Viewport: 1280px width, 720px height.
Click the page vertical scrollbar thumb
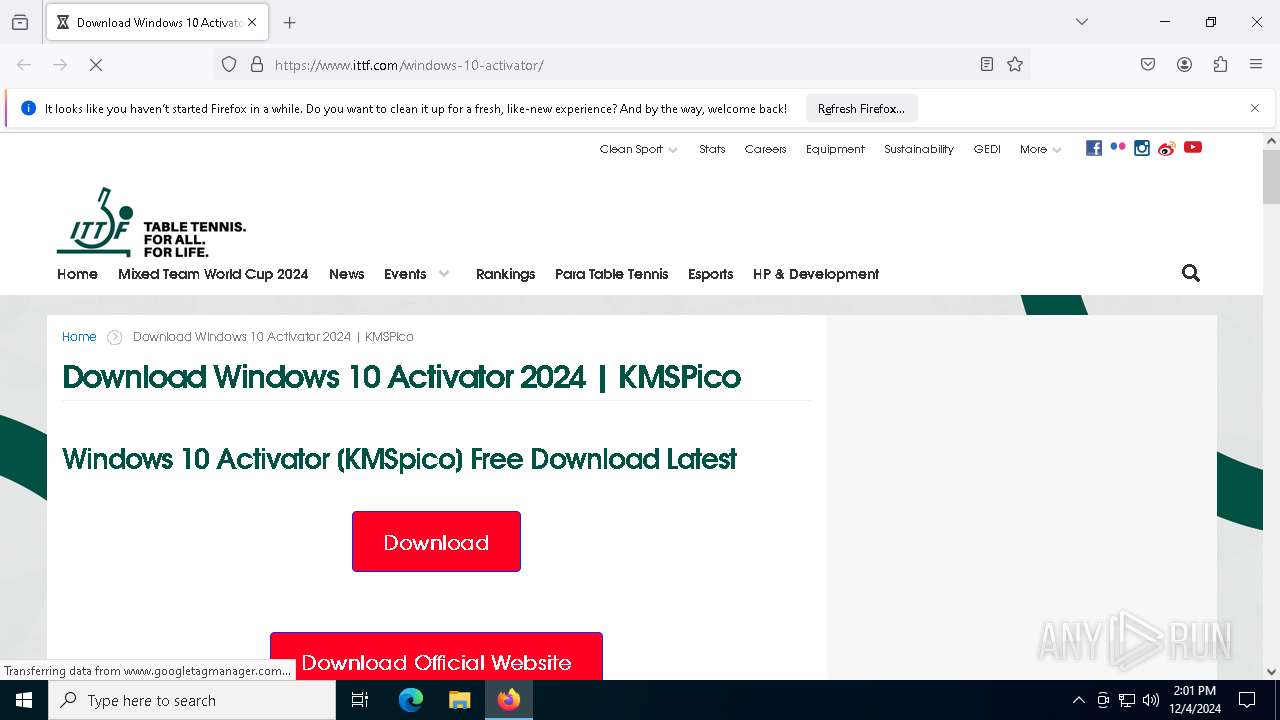(x=1271, y=177)
